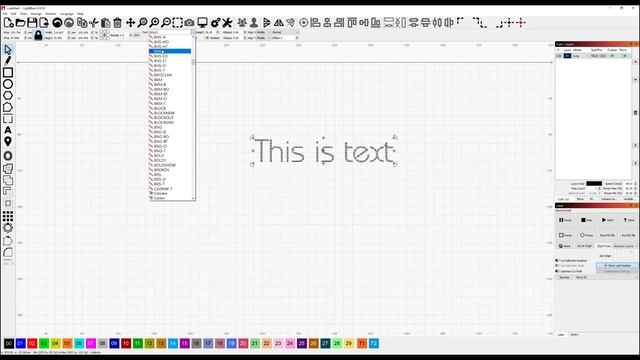
Task: Click the Undo icon
Action: [57, 23]
